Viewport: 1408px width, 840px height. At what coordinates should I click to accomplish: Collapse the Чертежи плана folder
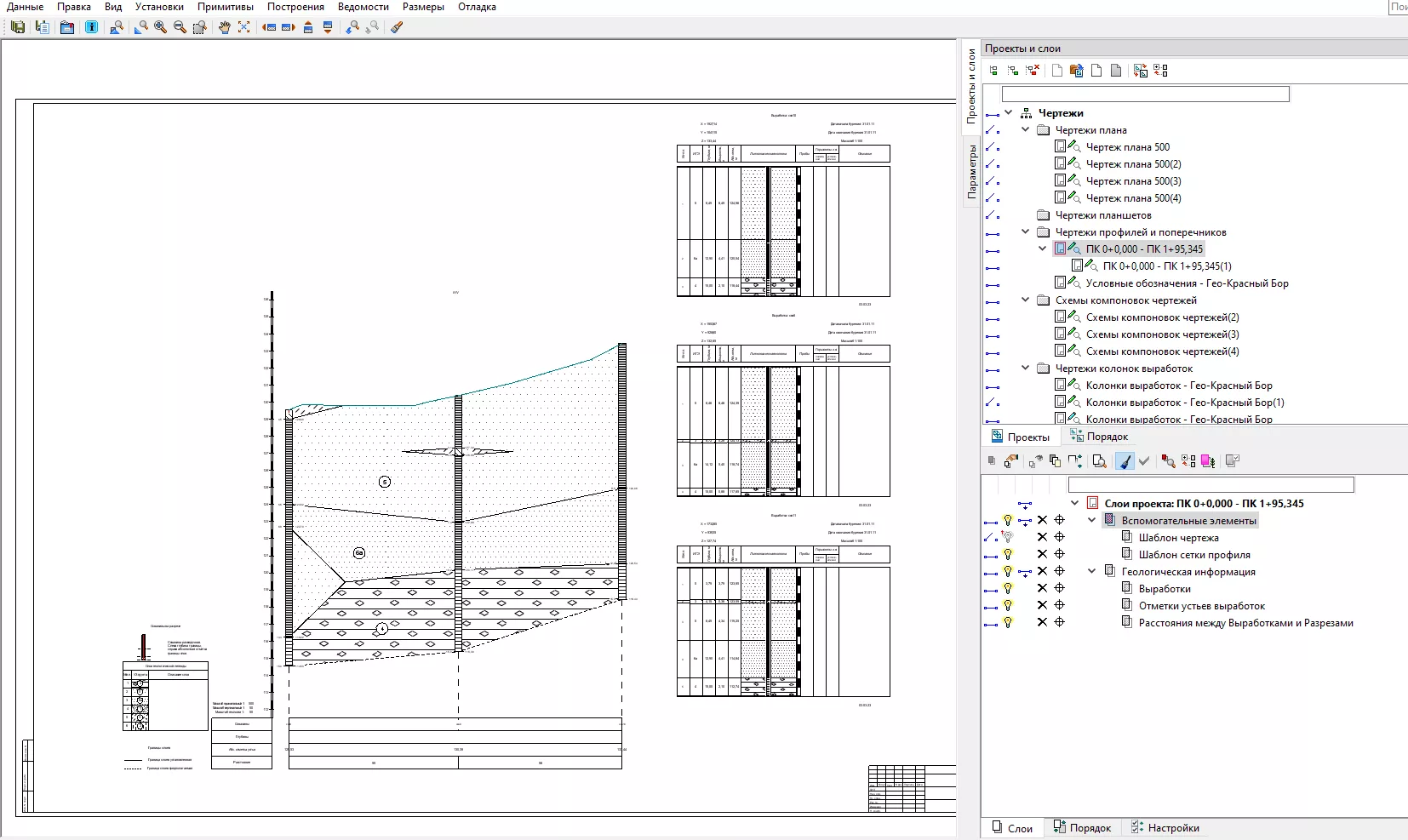point(1026,130)
